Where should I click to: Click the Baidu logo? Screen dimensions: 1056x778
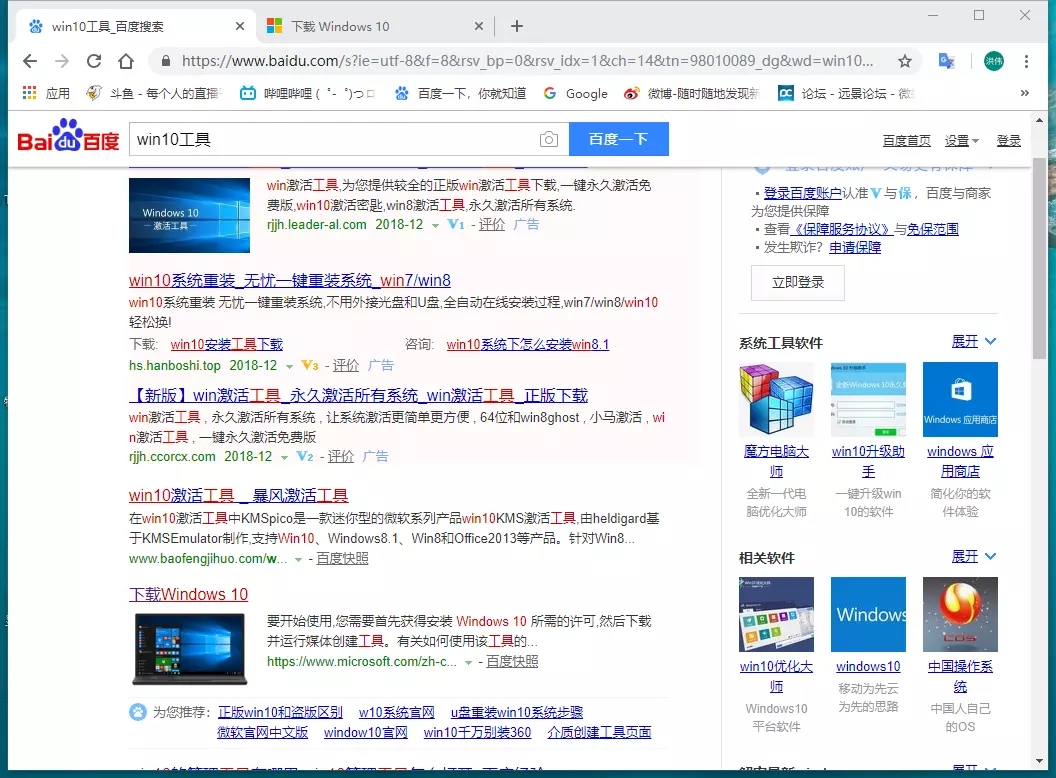[x=68, y=137]
